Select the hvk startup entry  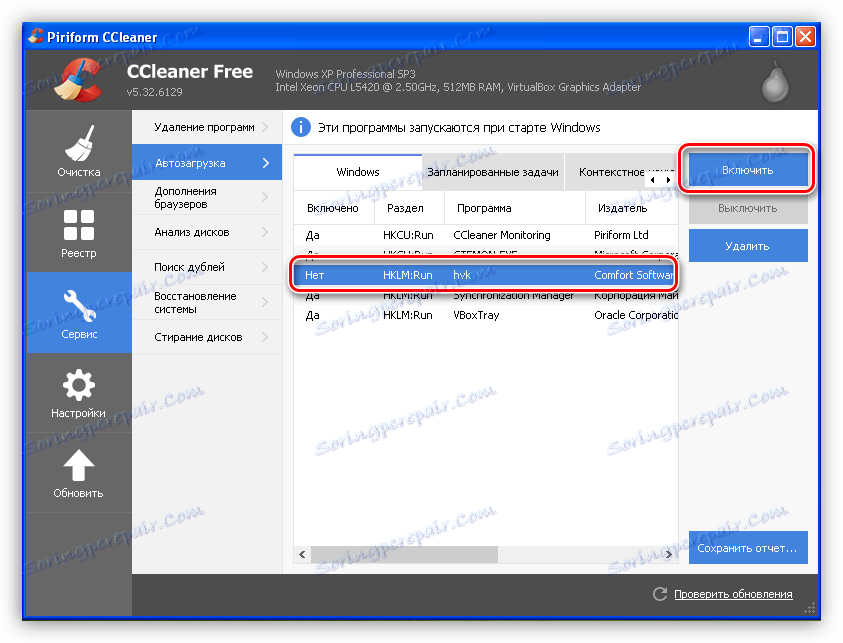point(485,275)
